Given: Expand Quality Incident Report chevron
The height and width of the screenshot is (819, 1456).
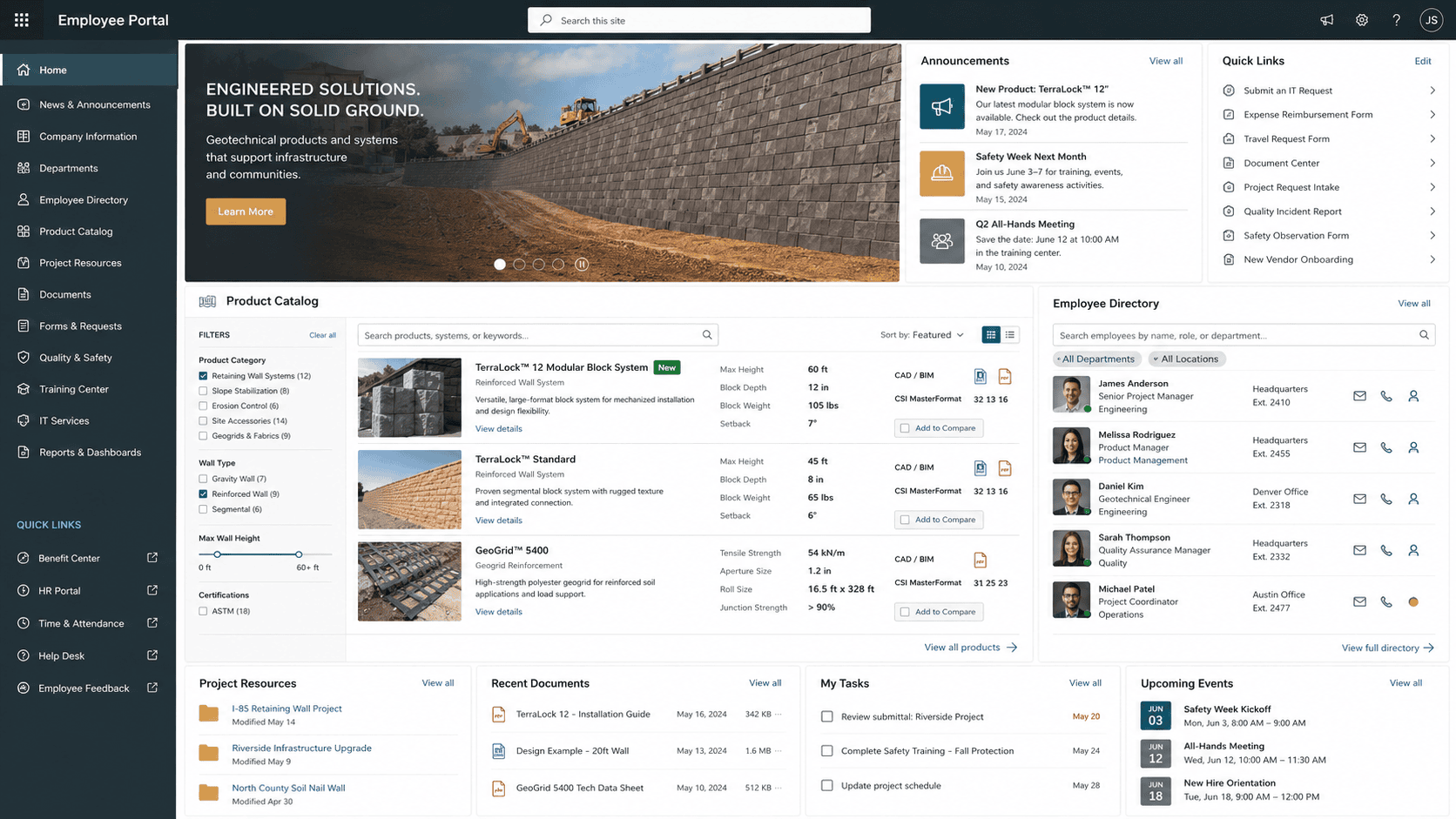Looking at the screenshot, I should pyautogui.click(x=1432, y=211).
